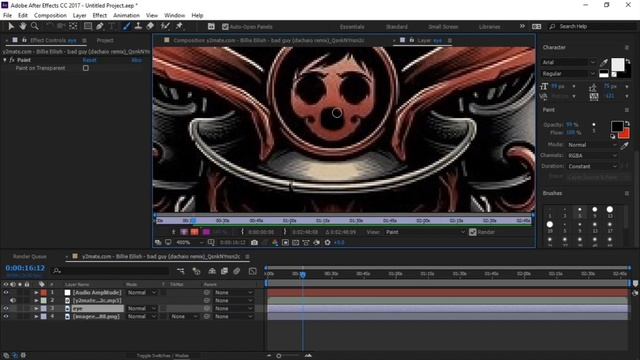This screenshot has height=360, width=640.
Task: Click the current time display 0:00:16:12
Action: (25, 268)
